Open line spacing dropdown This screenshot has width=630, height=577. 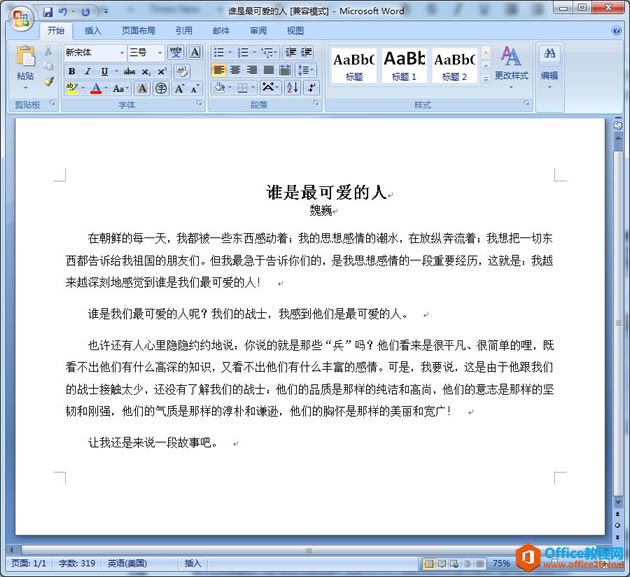[306, 70]
